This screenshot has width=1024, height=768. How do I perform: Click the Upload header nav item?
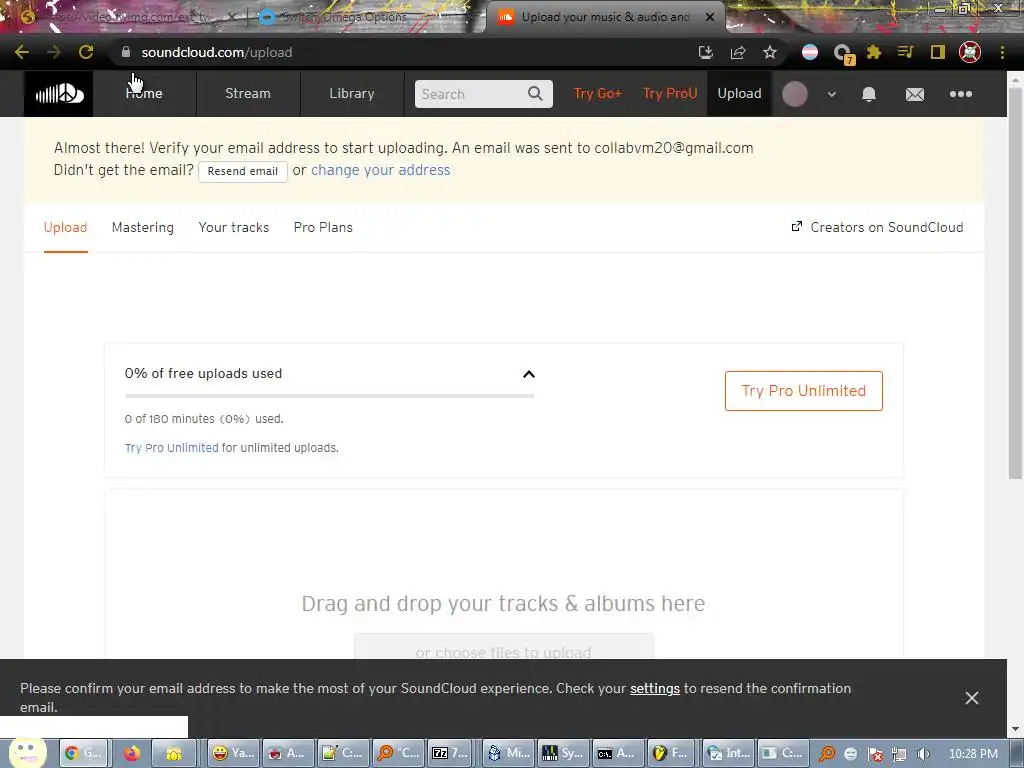(x=739, y=93)
